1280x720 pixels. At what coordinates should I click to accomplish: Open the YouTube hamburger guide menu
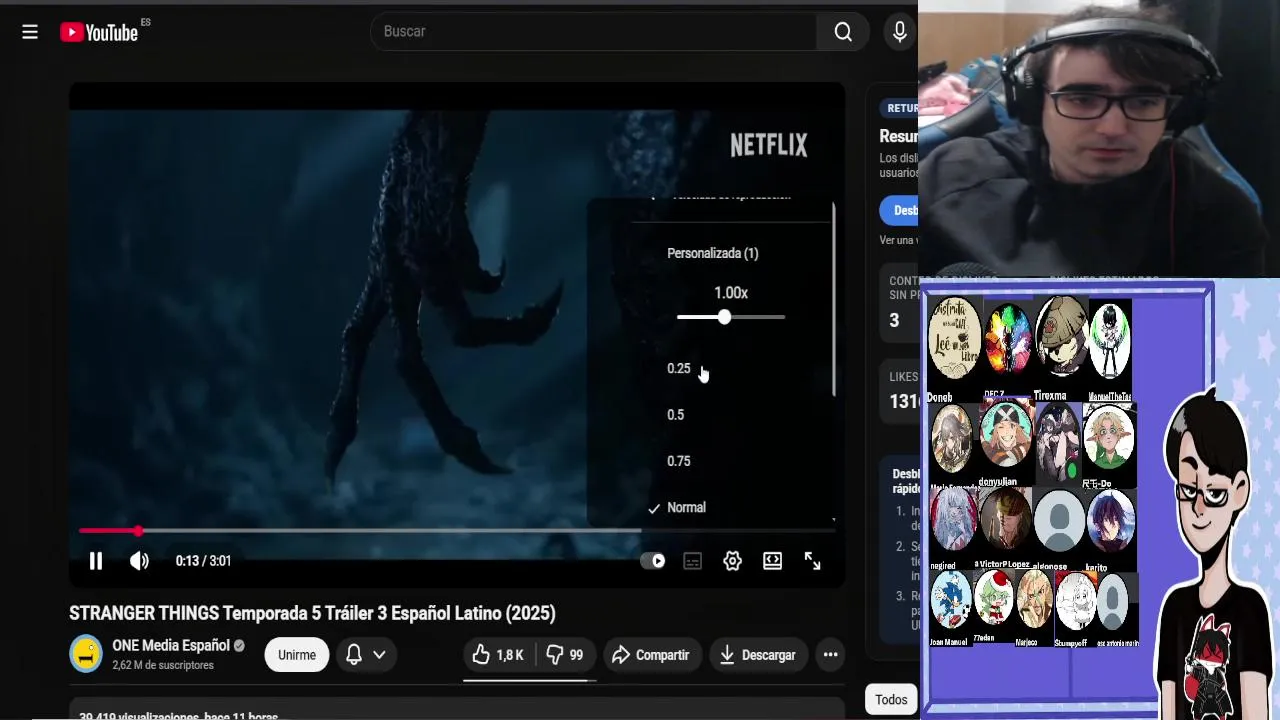[x=30, y=32]
